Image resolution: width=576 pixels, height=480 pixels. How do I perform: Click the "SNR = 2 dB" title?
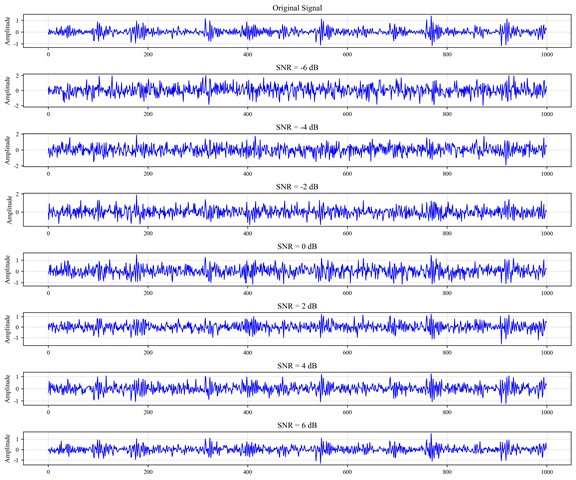[x=297, y=306]
